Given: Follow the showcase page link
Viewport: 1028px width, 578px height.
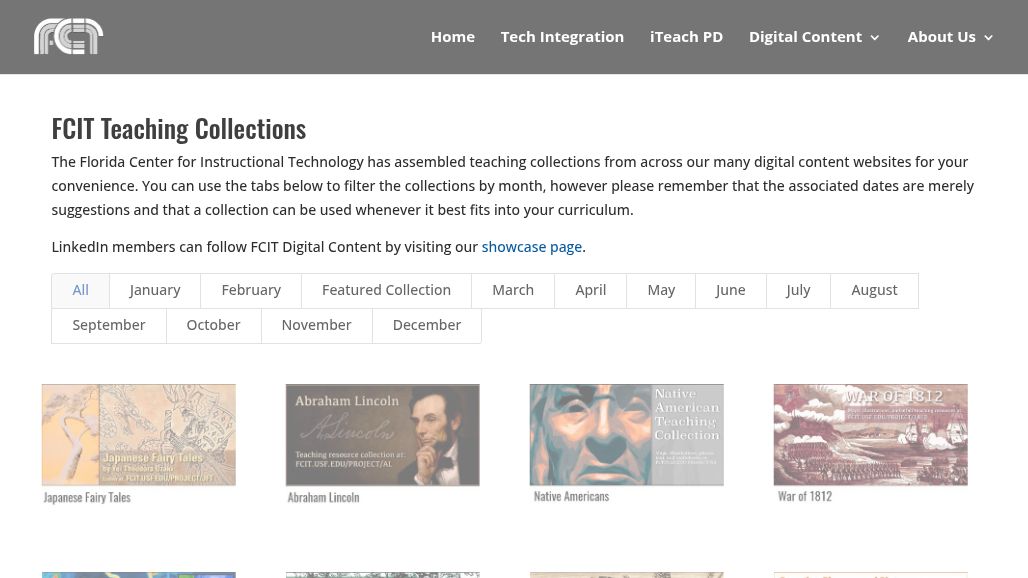Looking at the screenshot, I should pyautogui.click(x=531, y=247).
